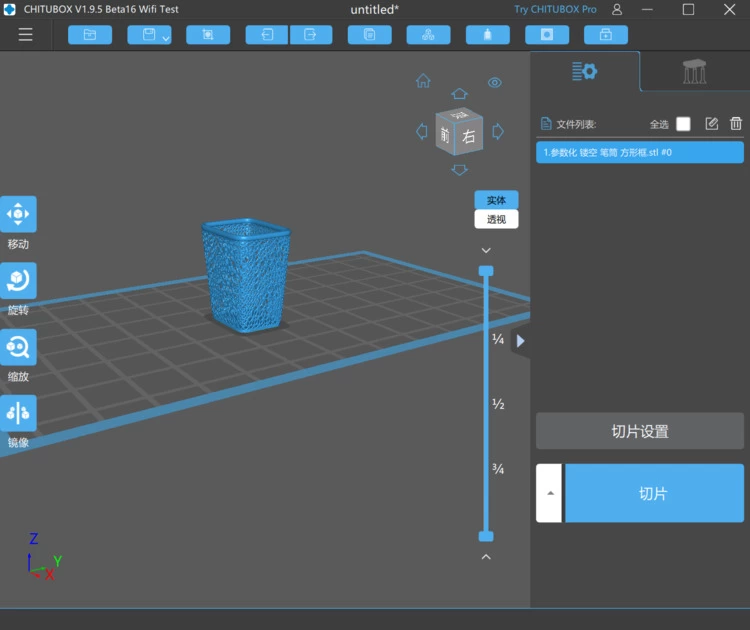750x630 pixels.
Task: Delete model with the trash icon
Action: point(736,124)
